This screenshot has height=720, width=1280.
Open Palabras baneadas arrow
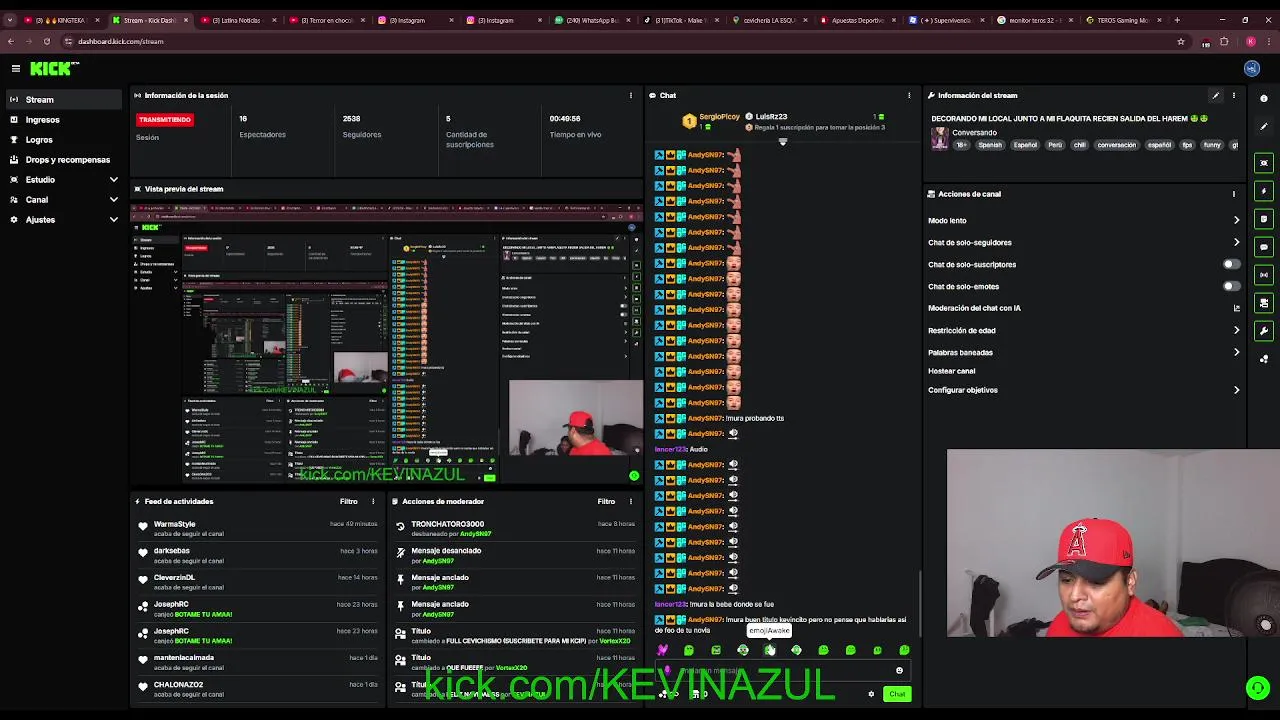coord(1236,352)
